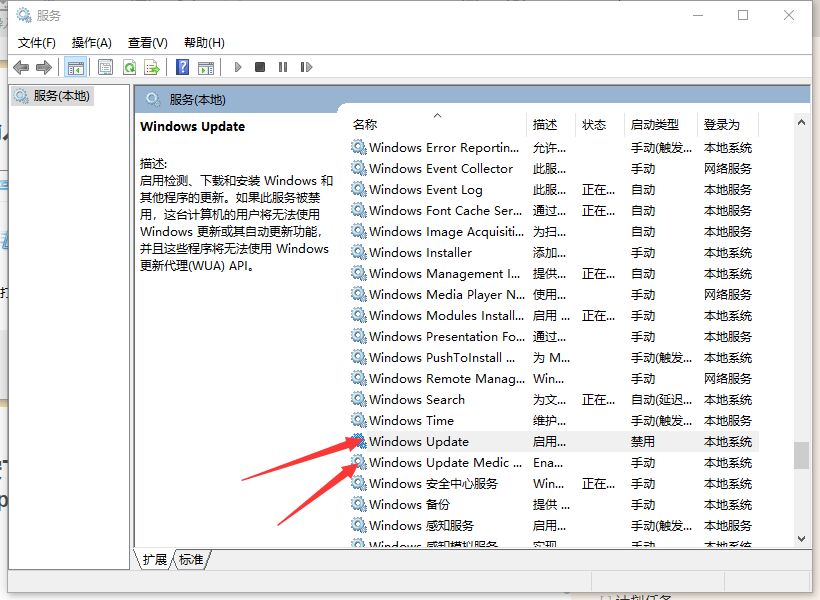Select Windows Presentation Foundation row
Image resolution: width=820 pixels, height=600 pixels.
[x=553, y=336]
